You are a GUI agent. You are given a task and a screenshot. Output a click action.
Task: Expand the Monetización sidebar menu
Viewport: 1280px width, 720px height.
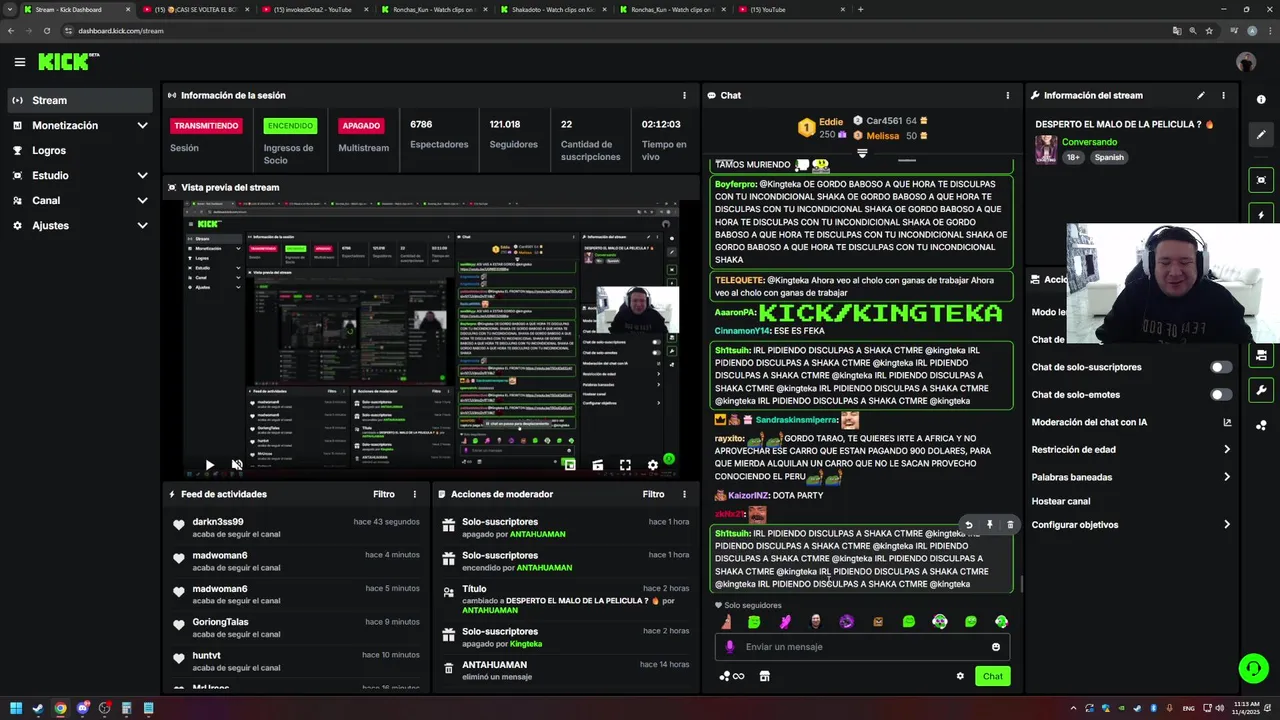[82, 125]
